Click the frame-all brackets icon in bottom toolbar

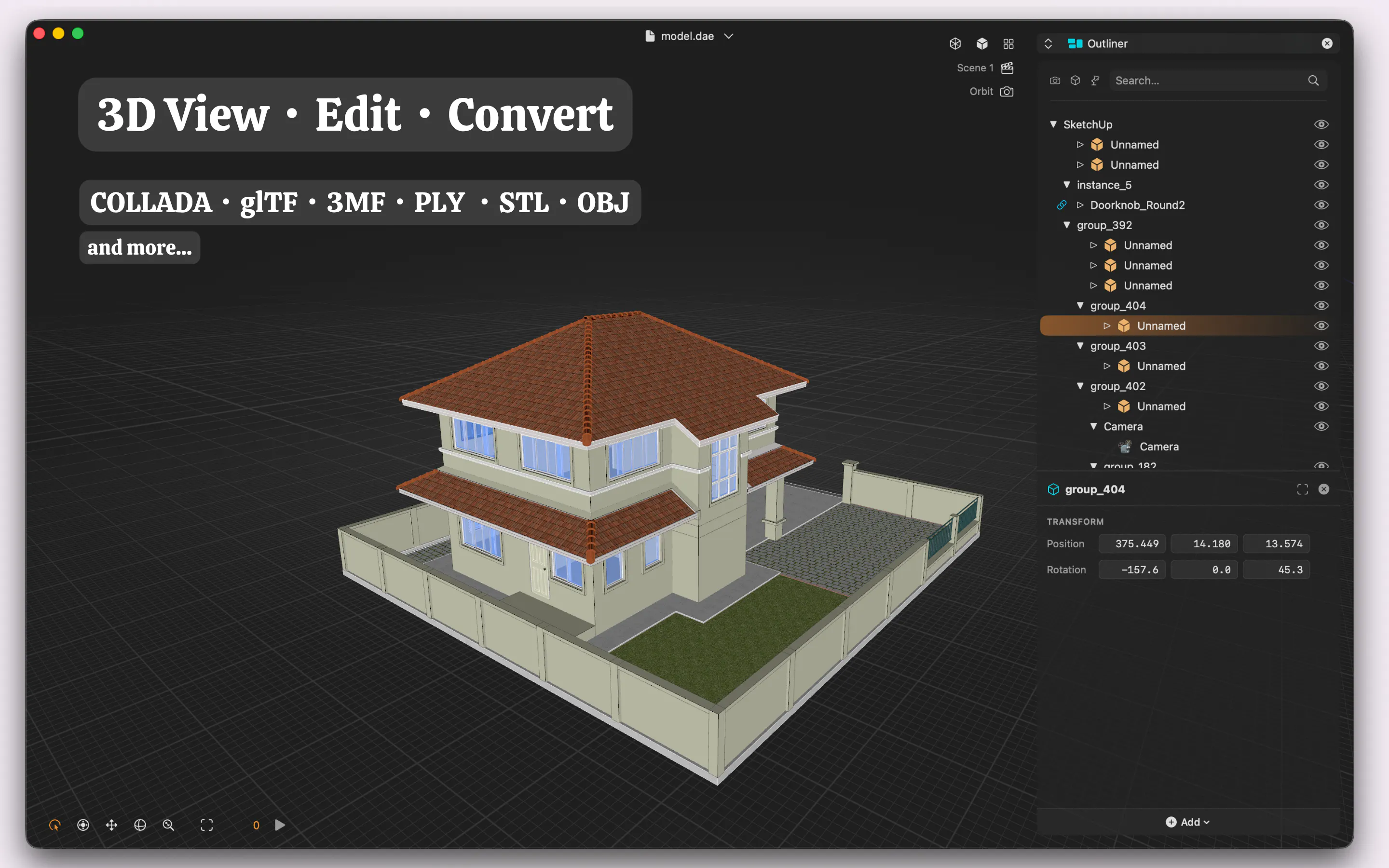[206, 825]
